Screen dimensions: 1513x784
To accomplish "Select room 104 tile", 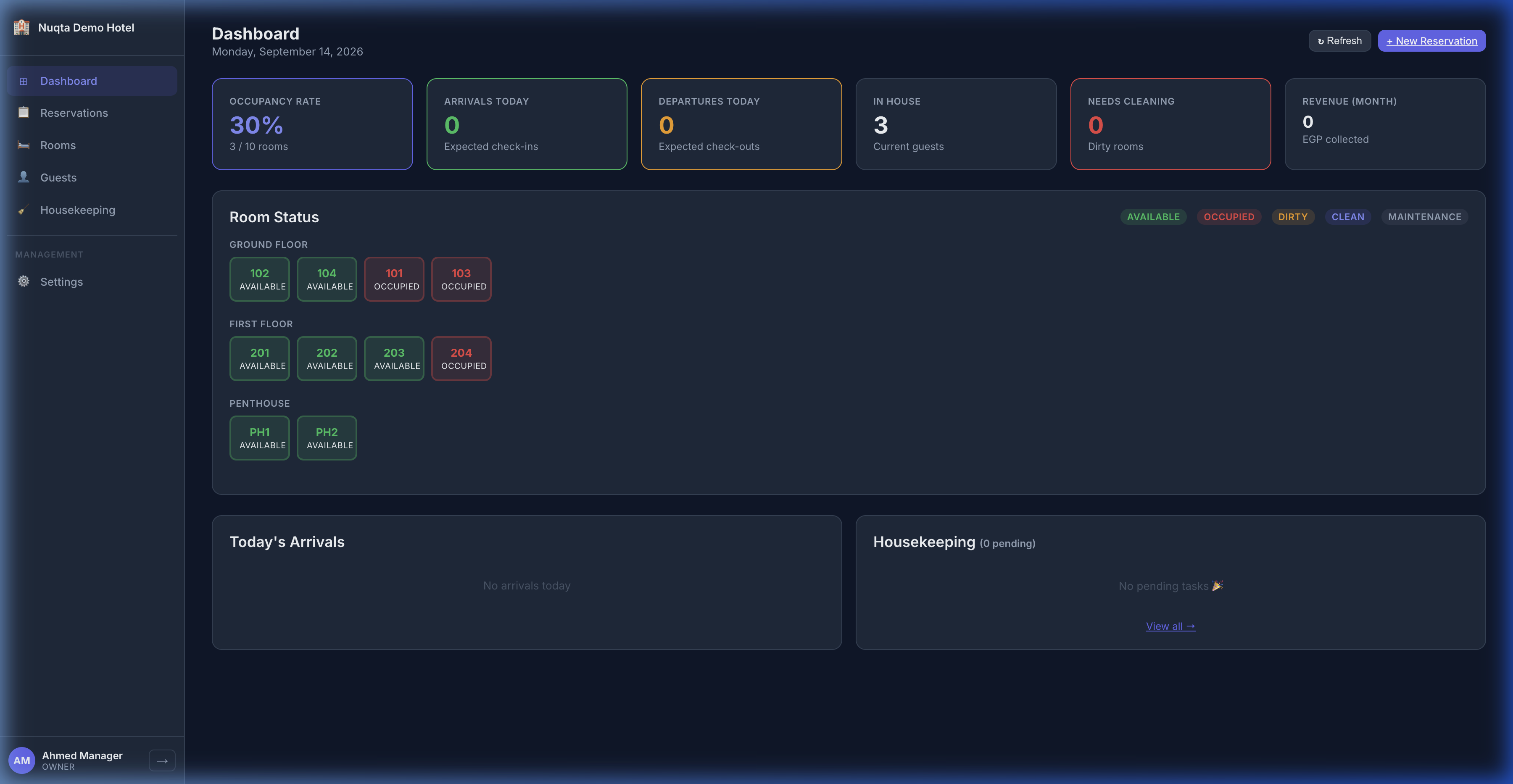I will [x=327, y=279].
